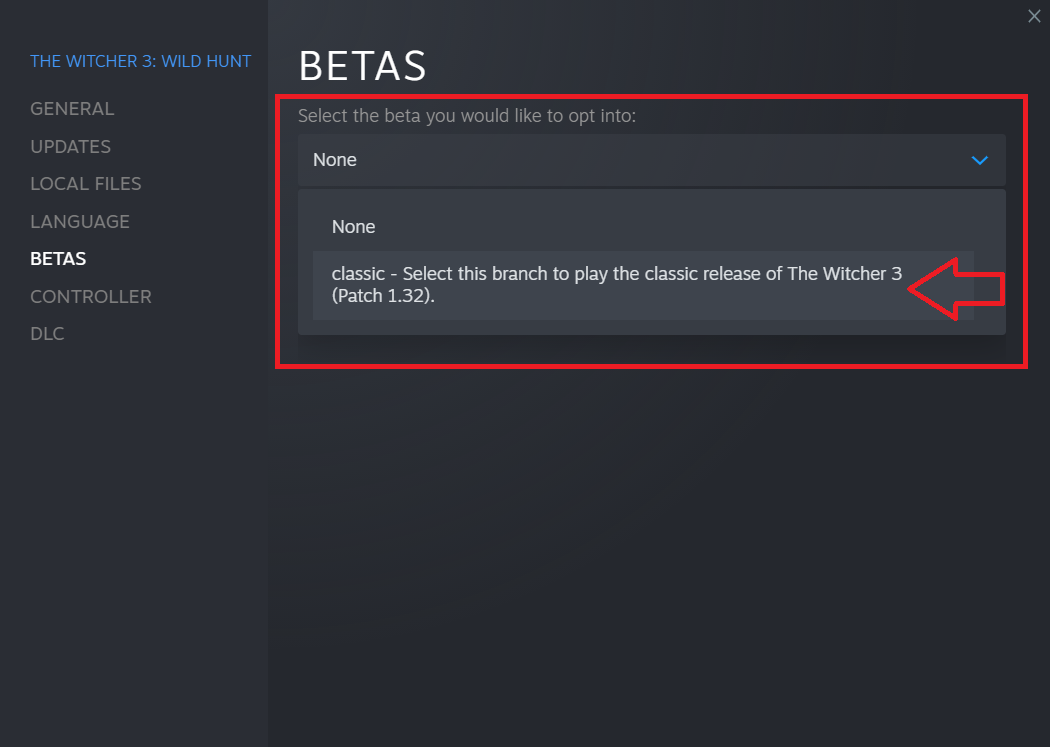Go to the DLC section
The width and height of the screenshot is (1050, 747).
[47, 334]
